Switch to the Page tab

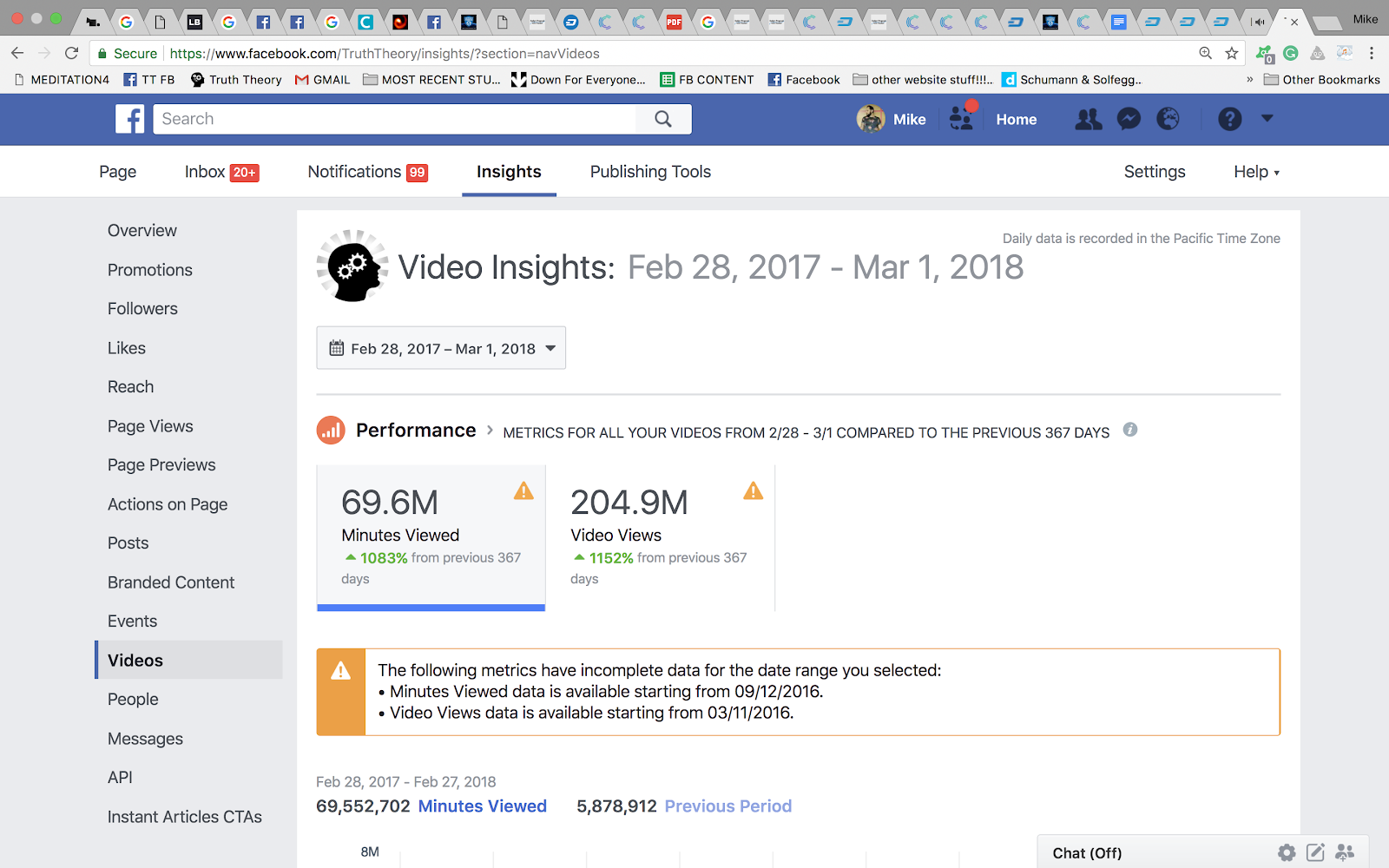coord(117,172)
